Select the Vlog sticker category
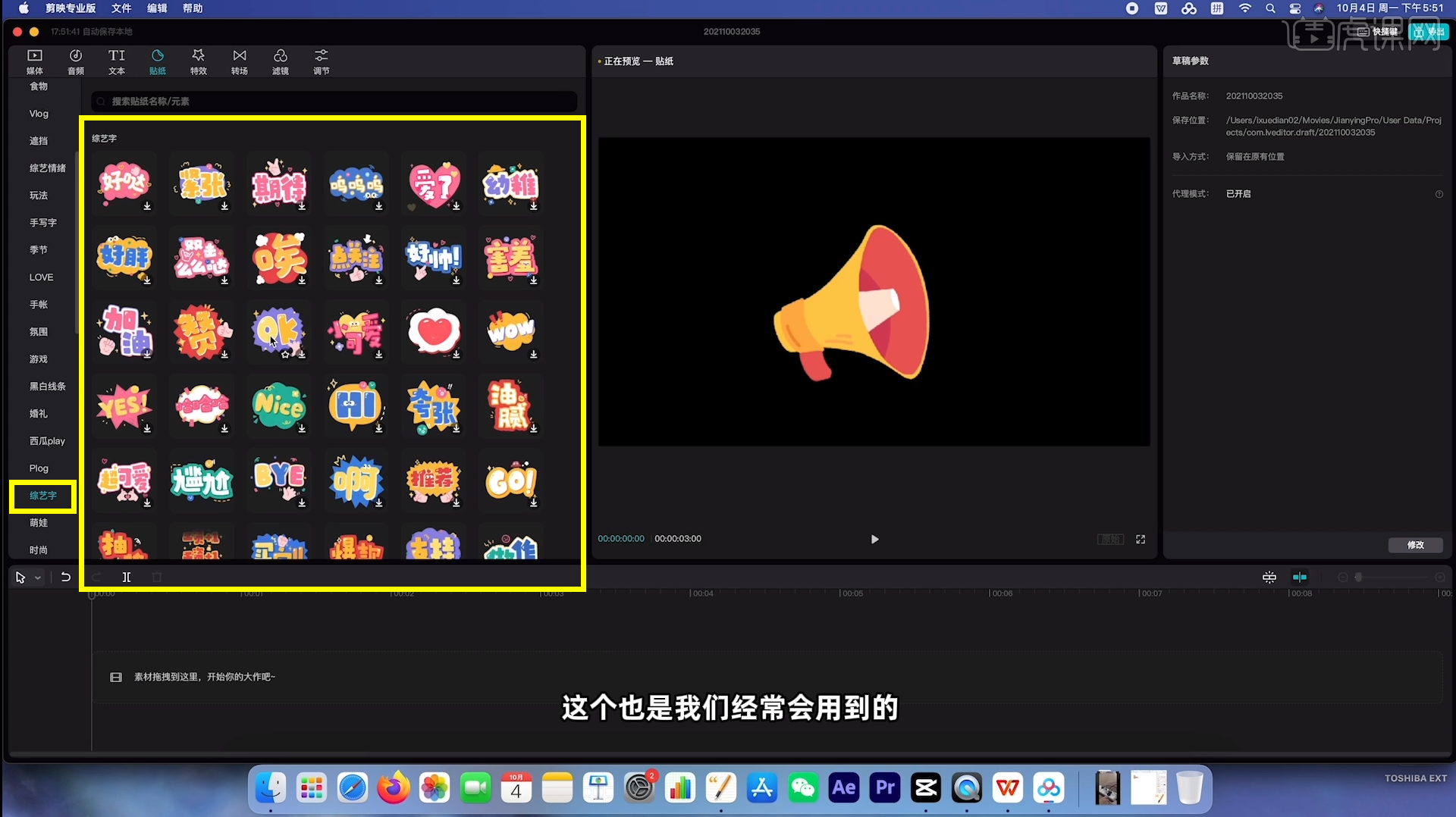The height and width of the screenshot is (817, 1456). (39, 114)
